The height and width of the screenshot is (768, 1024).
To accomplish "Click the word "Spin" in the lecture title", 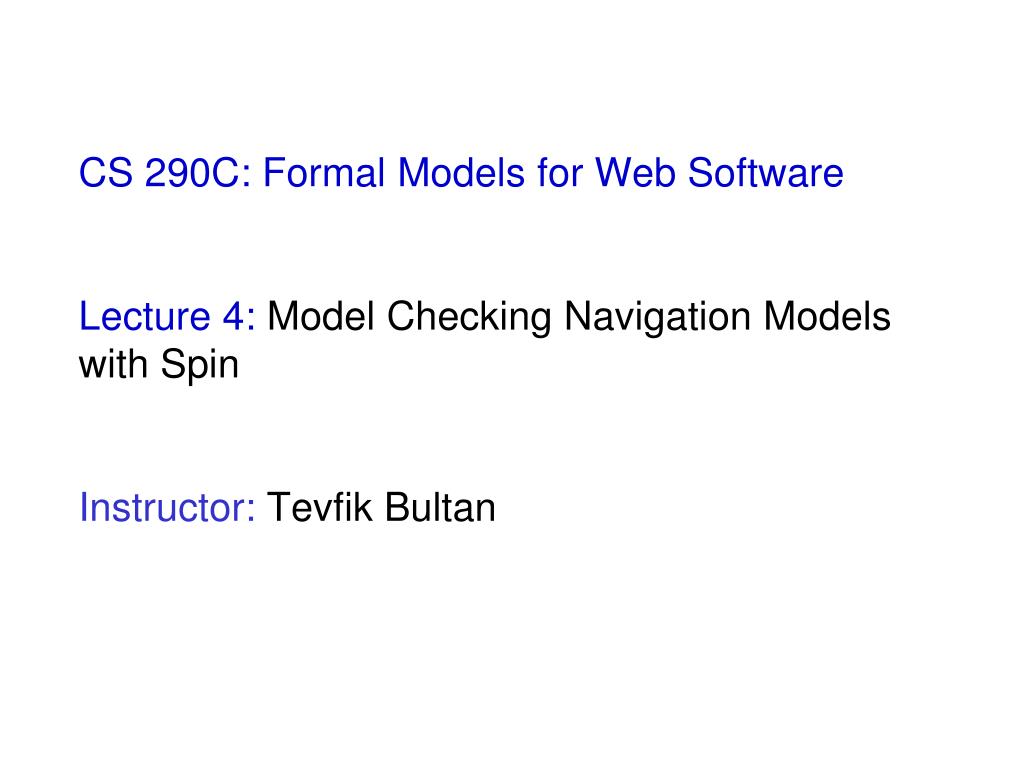I will tap(200, 366).
